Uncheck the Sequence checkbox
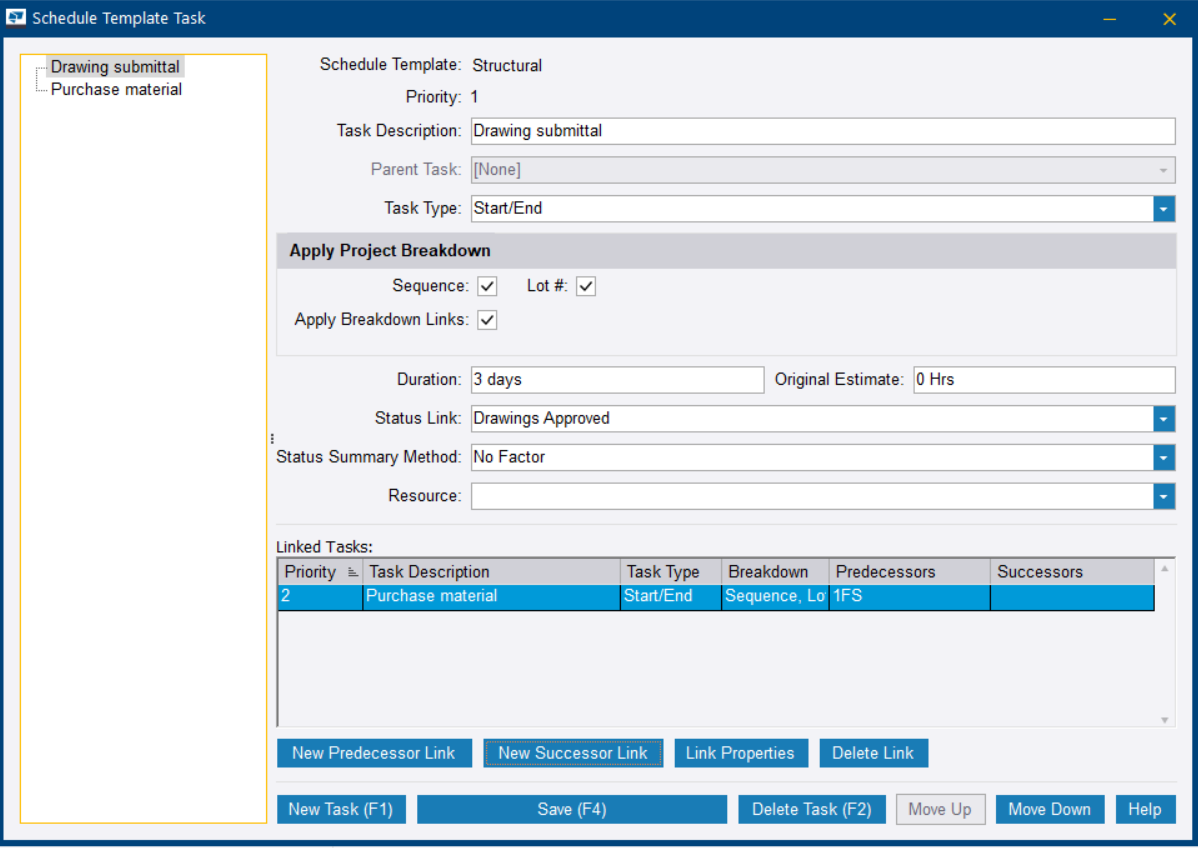The width and height of the screenshot is (1198, 848). (487, 287)
